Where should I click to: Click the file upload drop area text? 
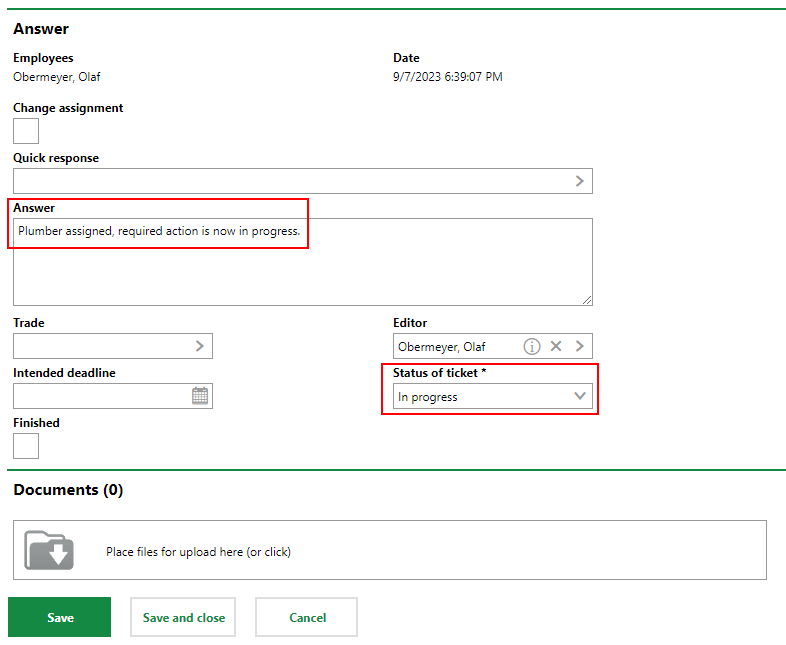198,551
